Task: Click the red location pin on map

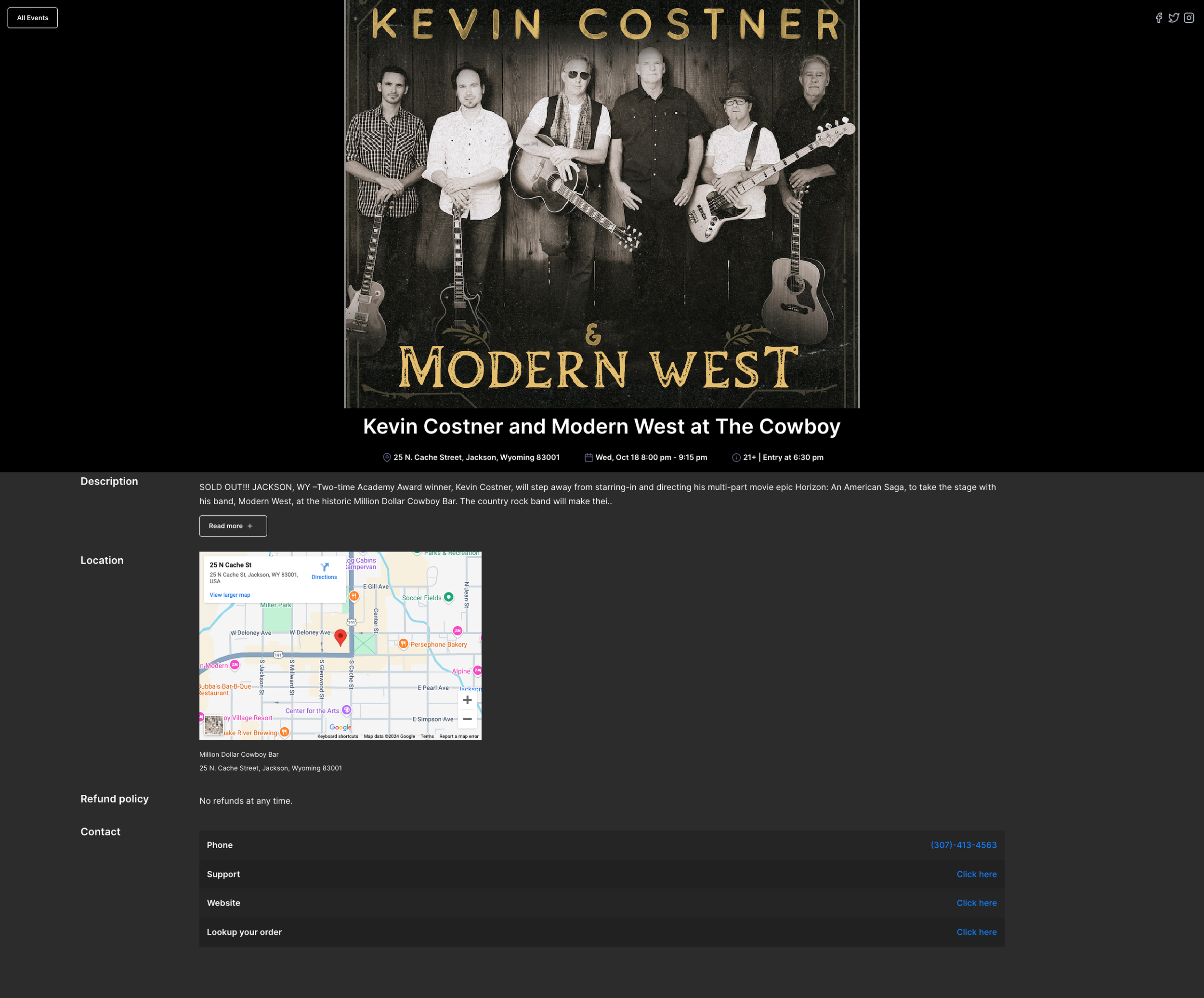Action: click(x=340, y=637)
